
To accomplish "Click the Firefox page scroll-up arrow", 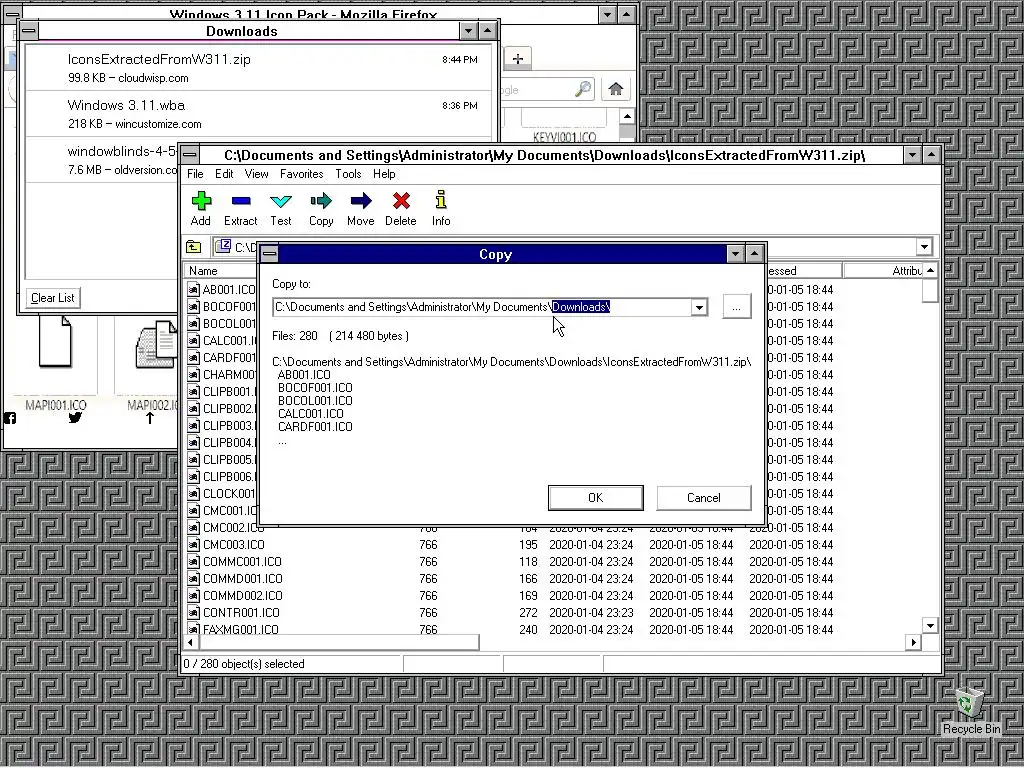I will [627, 116].
